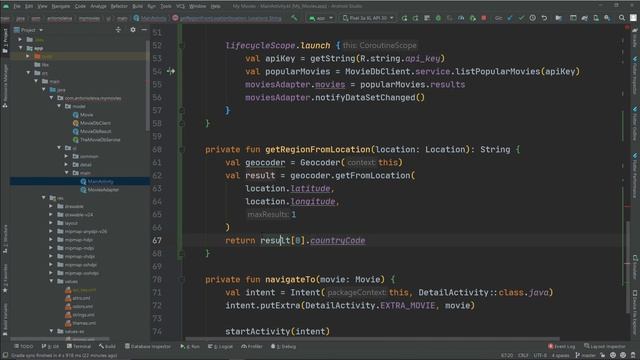Collapse the app module tree node
The image size is (640, 360).
(20, 48)
